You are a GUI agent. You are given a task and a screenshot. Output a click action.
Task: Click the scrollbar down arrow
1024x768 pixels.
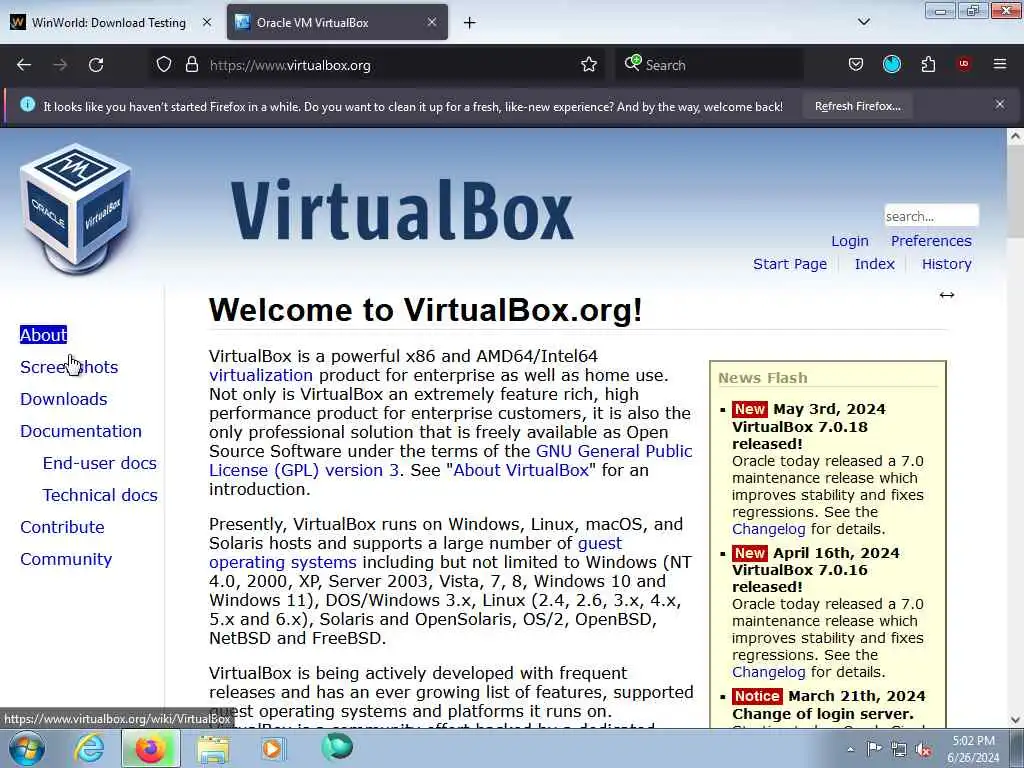pos(1016,720)
